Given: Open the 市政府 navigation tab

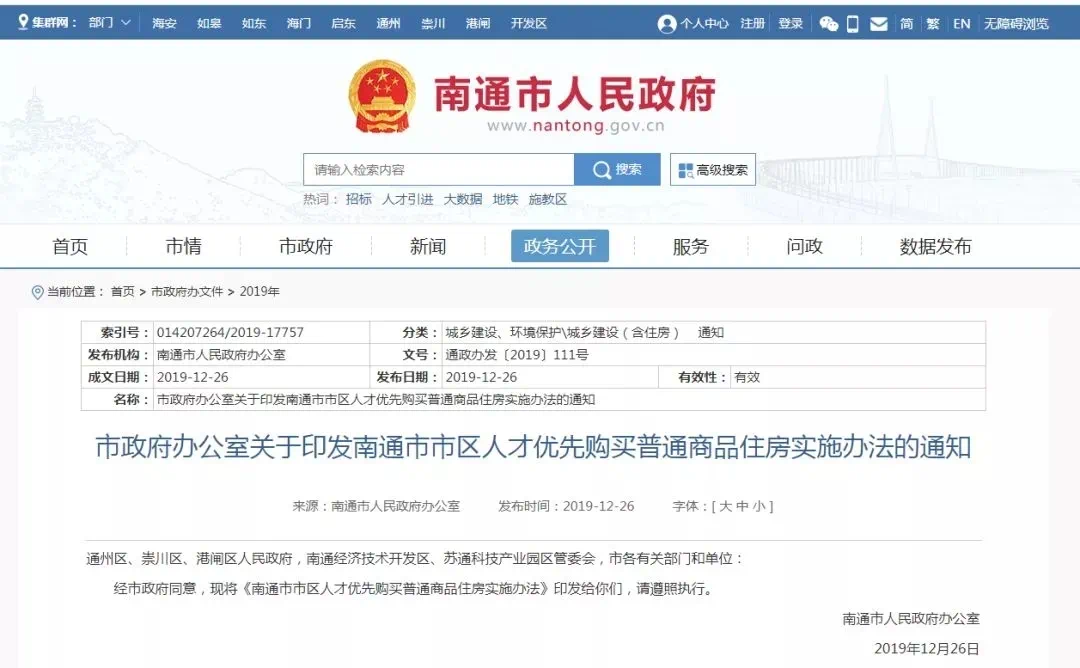Looking at the screenshot, I should coord(306,246).
